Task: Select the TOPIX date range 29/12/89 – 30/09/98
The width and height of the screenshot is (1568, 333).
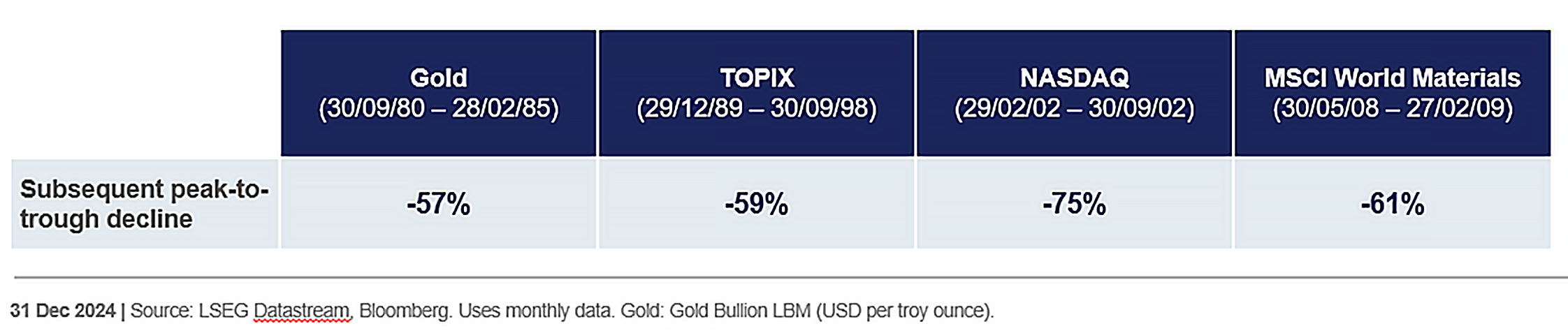Action: tap(757, 109)
